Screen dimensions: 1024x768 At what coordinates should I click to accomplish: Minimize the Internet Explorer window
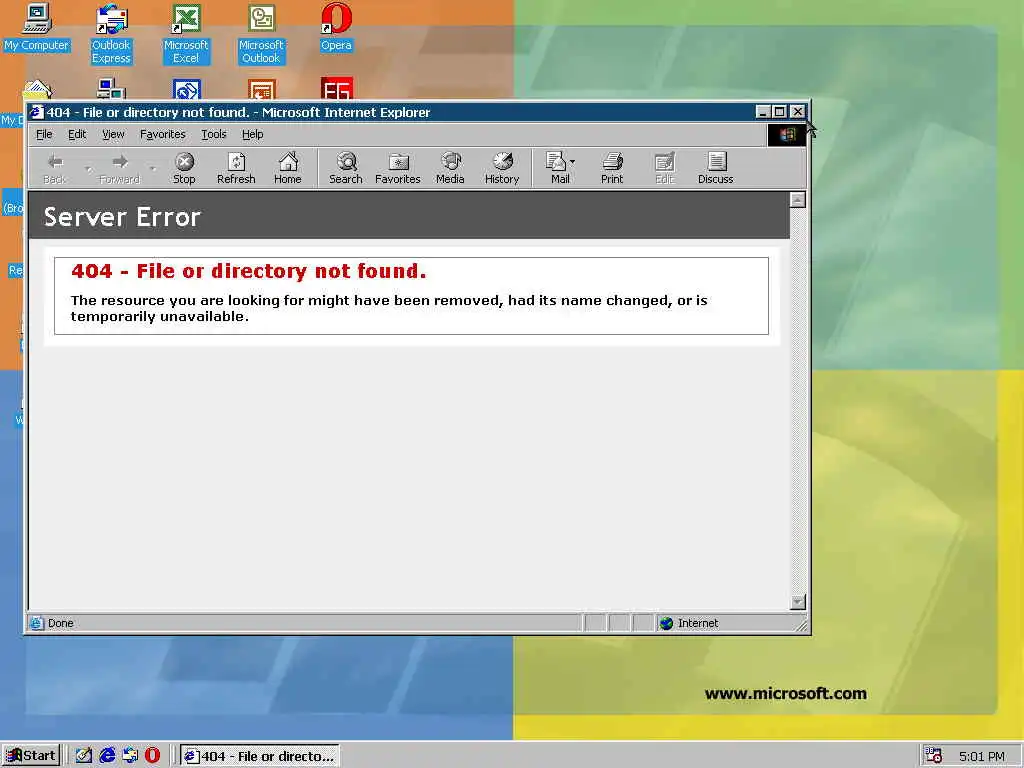(x=762, y=112)
